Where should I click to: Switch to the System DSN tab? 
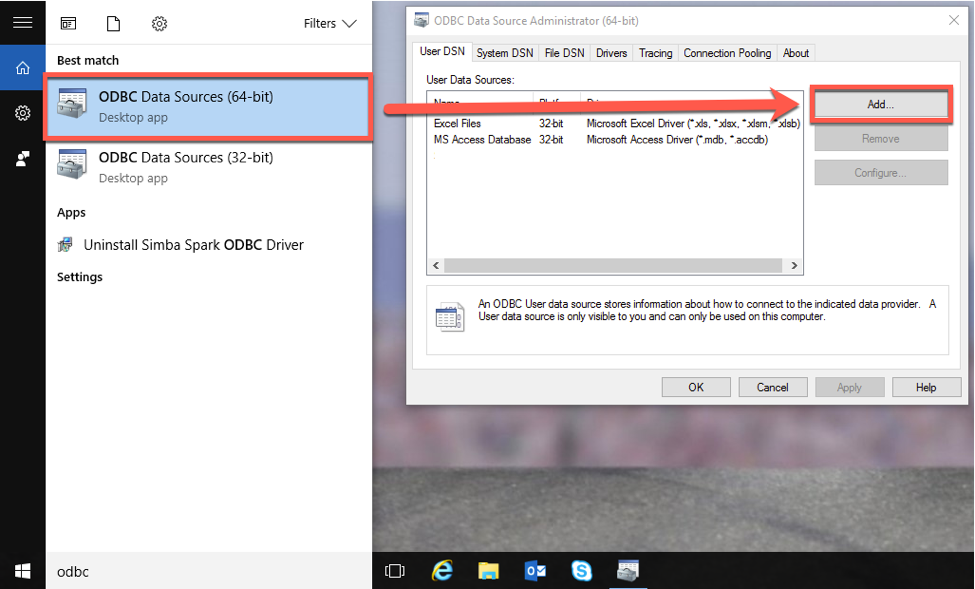[505, 53]
